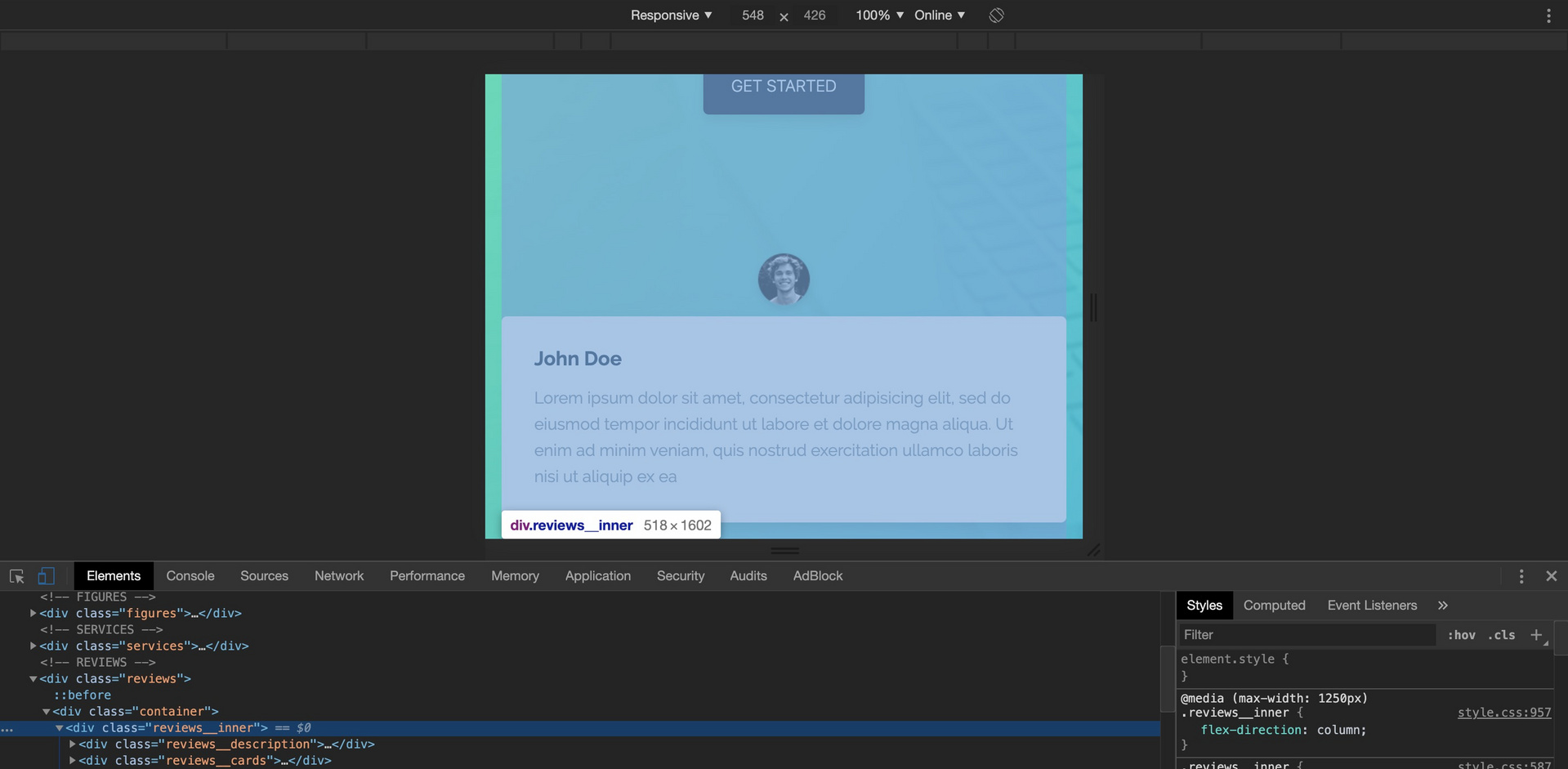Image resolution: width=1568 pixels, height=769 pixels.
Task: Expand the figures div node
Action: click(x=33, y=613)
